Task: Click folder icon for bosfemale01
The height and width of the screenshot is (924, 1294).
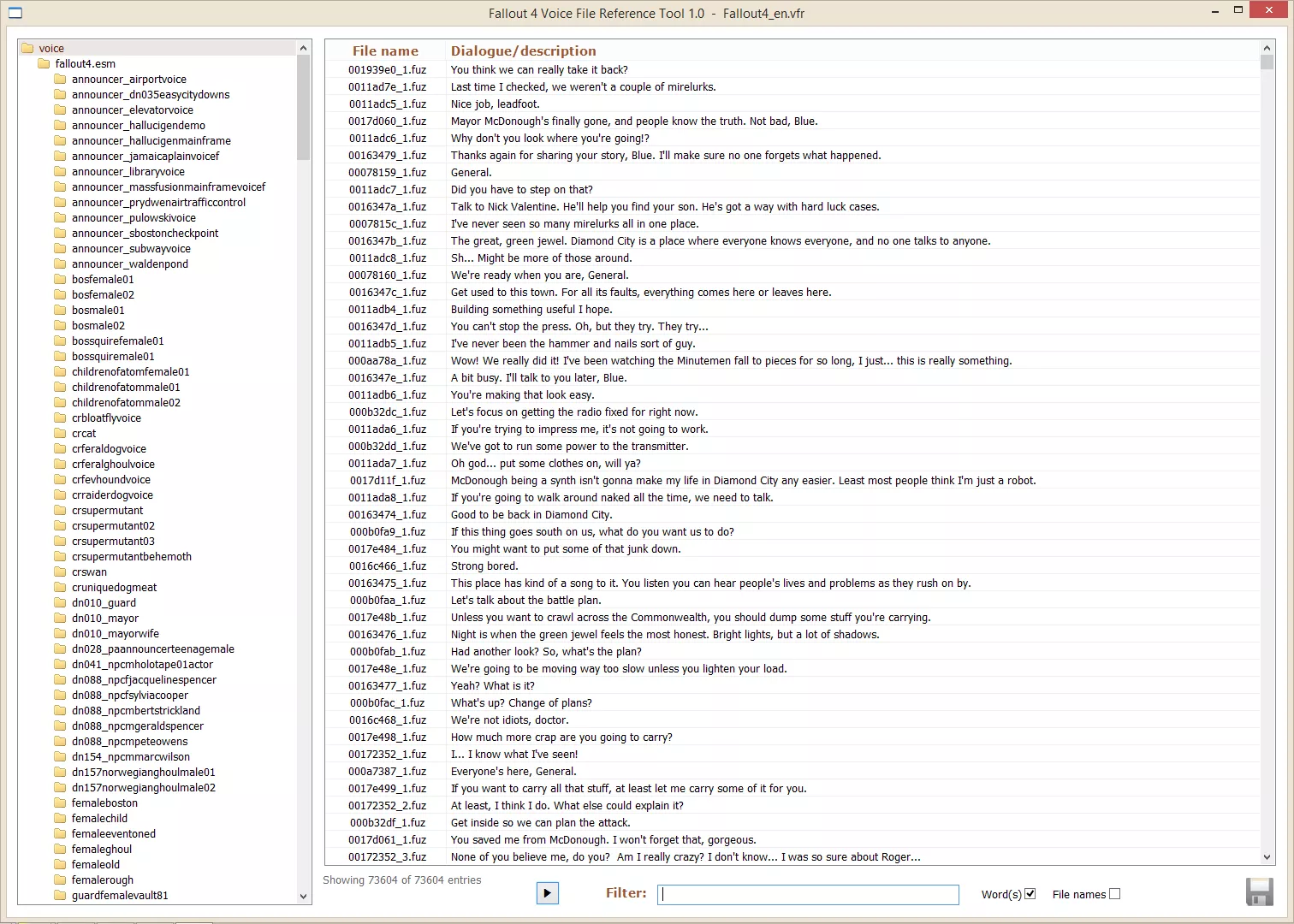Action: [x=60, y=279]
